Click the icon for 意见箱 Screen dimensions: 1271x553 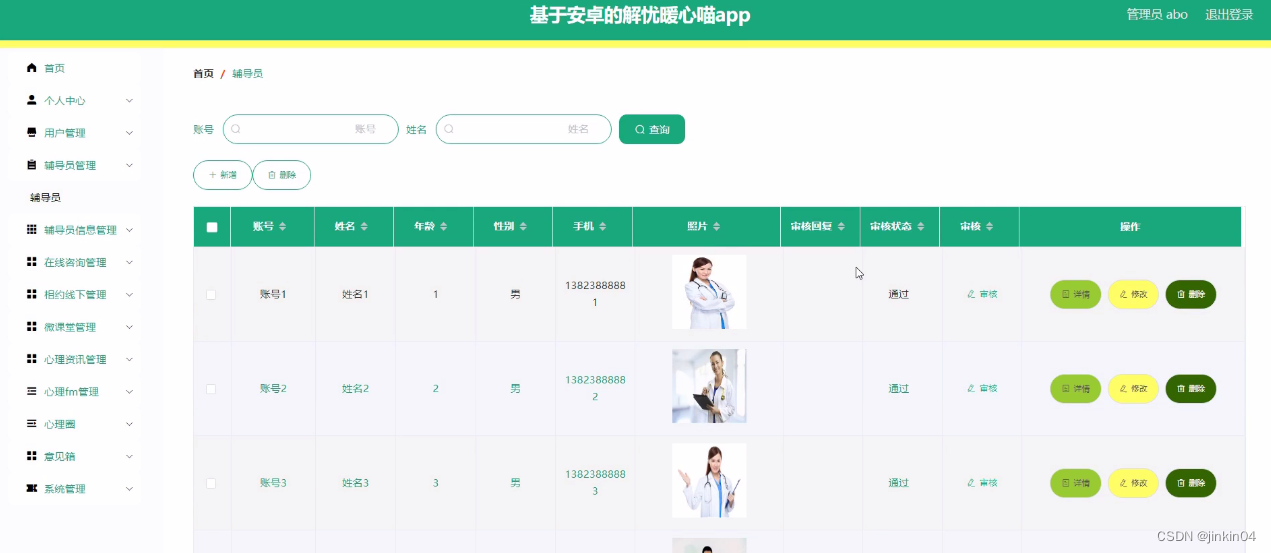coord(32,456)
